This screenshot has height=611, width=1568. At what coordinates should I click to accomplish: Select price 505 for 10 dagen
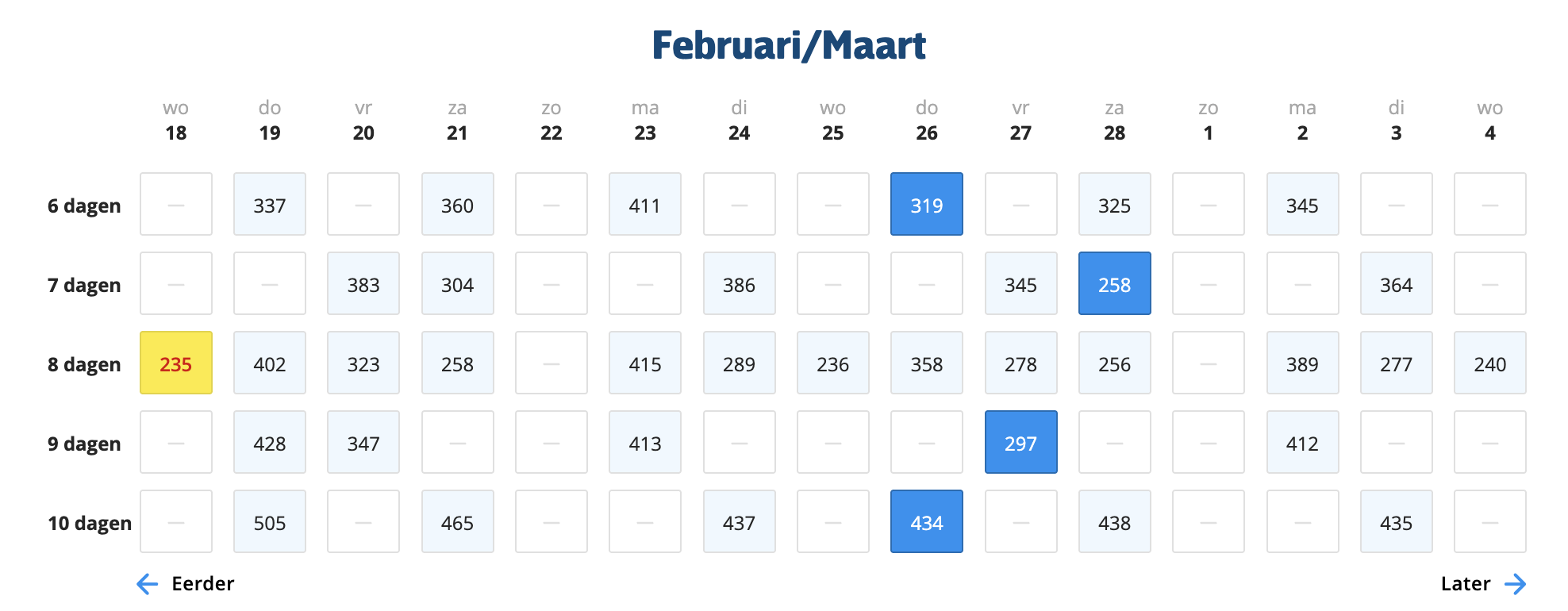tap(270, 522)
